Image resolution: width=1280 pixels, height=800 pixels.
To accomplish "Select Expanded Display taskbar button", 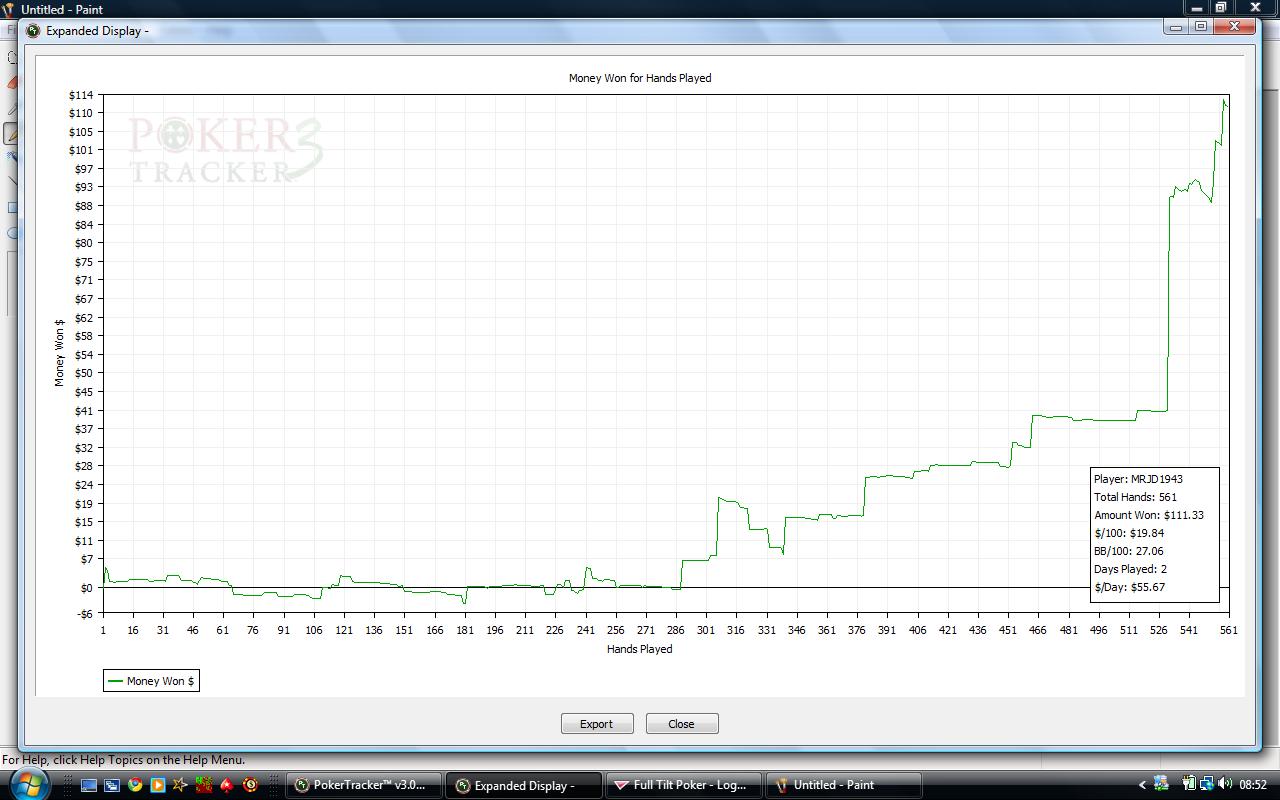I will point(523,785).
